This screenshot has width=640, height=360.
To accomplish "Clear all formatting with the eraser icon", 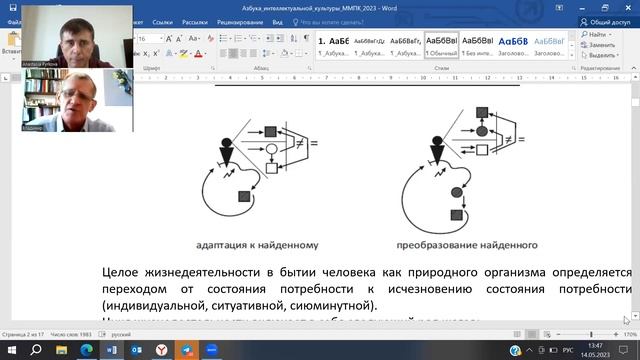I will click(x=210, y=39).
